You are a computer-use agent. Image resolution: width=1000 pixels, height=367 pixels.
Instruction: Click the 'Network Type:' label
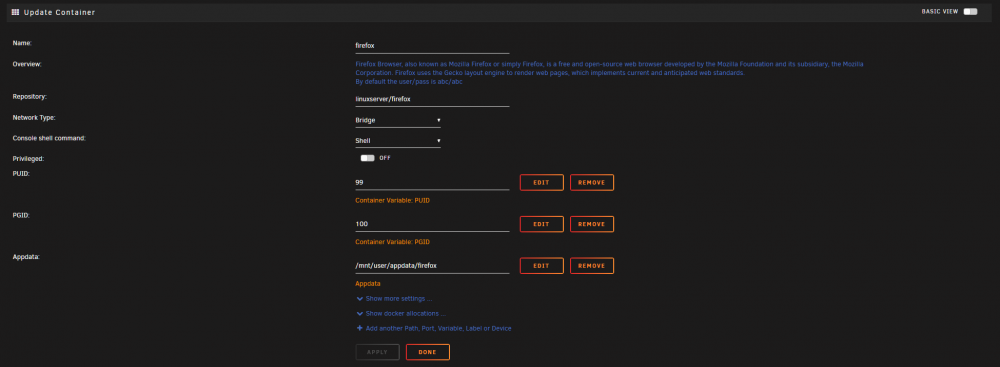click(34, 117)
